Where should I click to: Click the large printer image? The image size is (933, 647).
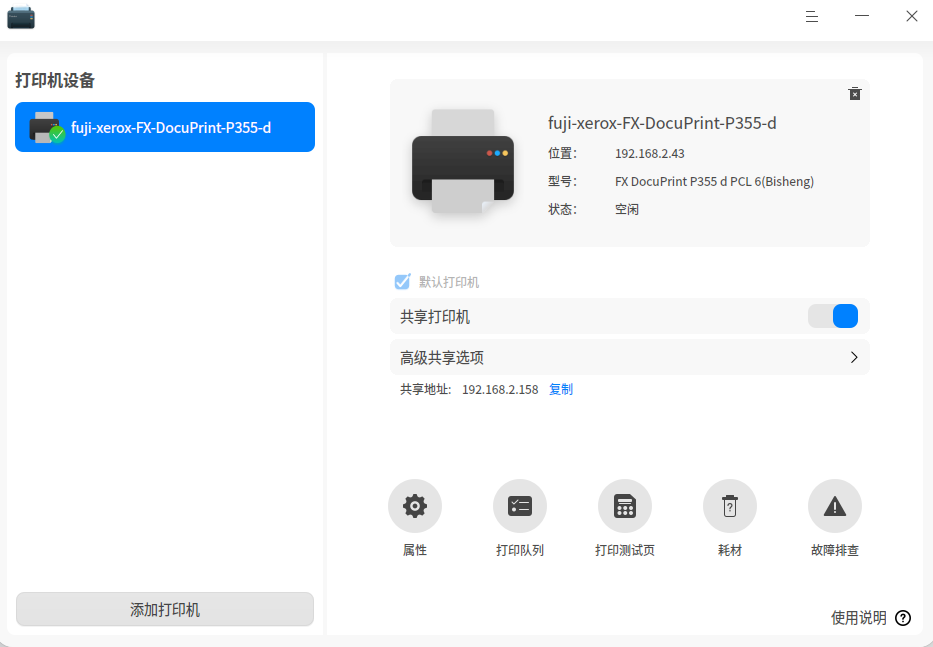pos(463,161)
